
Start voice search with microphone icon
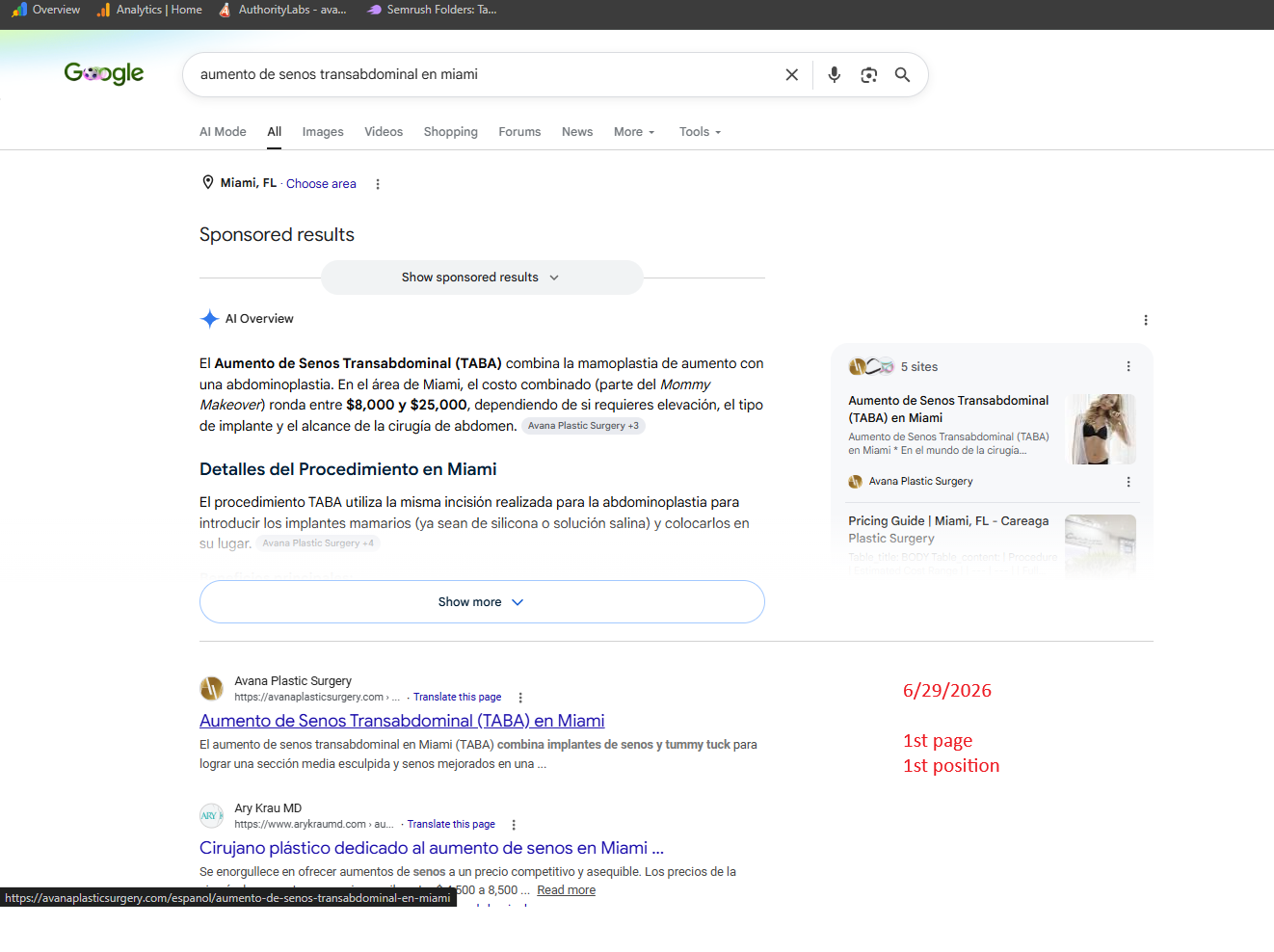(x=835, y=74)
